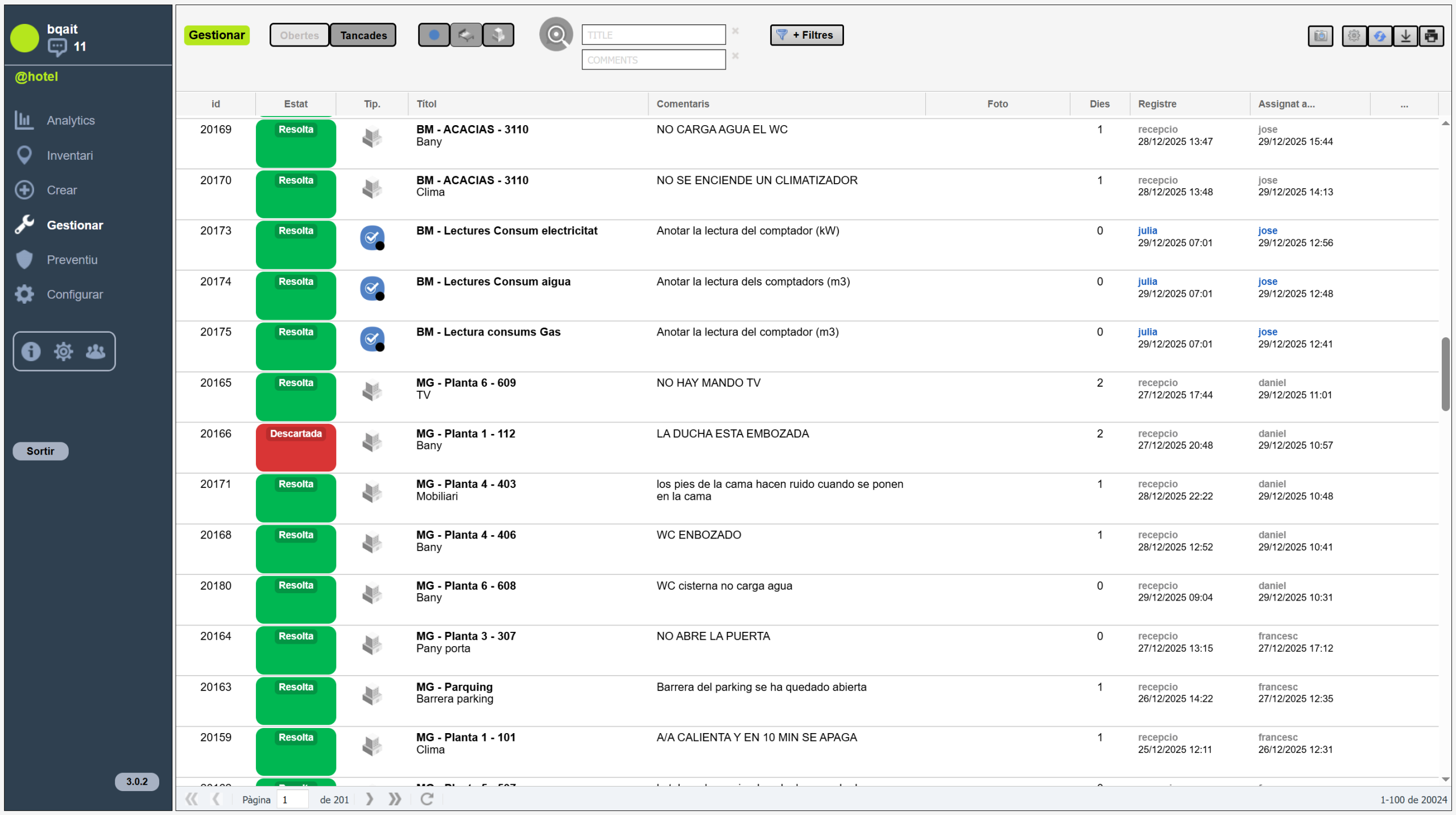Go to next page arrow
Image resolution: width=1456 pixels, height=815 pixels.
click(x=370, y=799)
